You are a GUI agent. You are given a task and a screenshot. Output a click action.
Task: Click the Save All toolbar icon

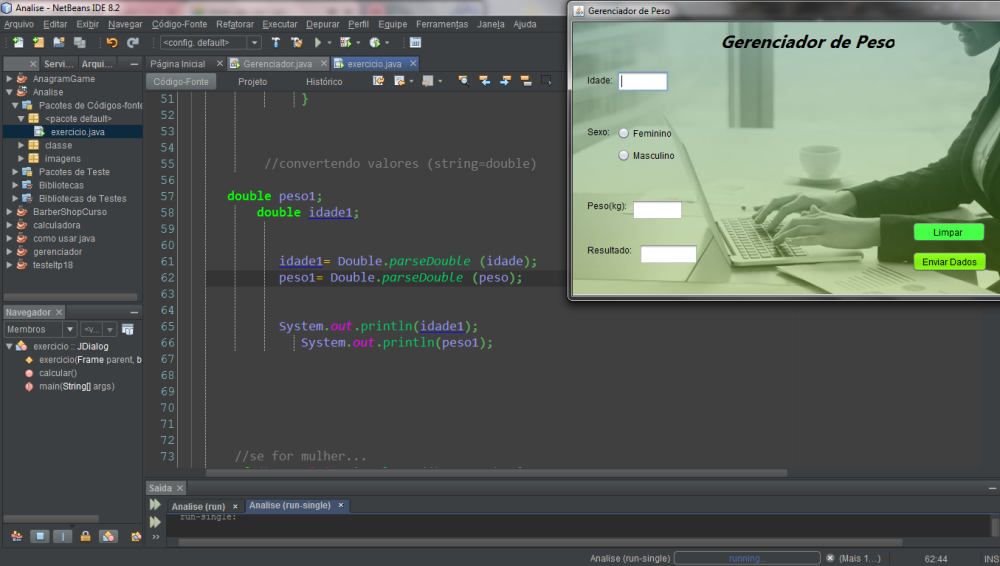80,42
